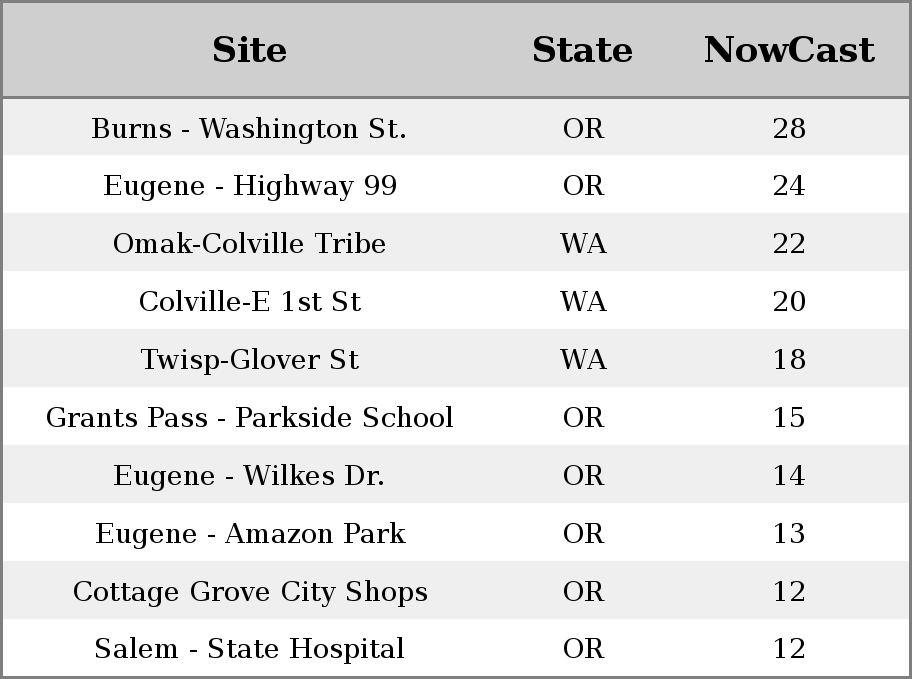Click the NowCast value 18
This screenshot has width=912, height=679.
[789, 360]
